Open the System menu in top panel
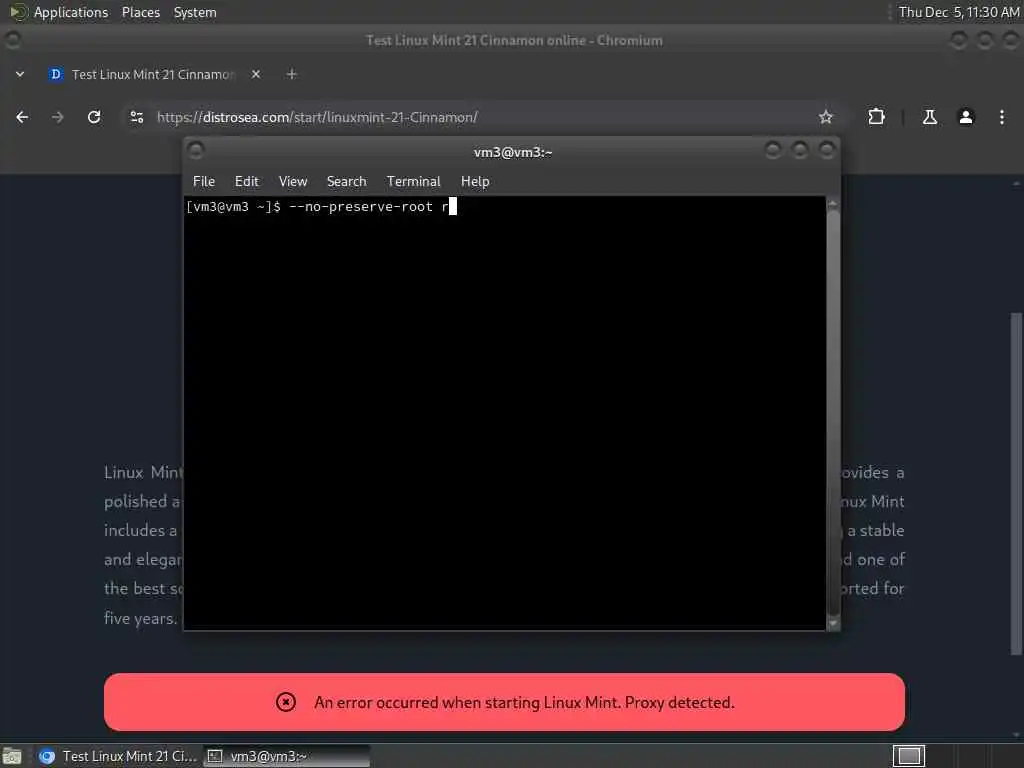The height and width of the screenshot is (768, 1024). point(195,12)
